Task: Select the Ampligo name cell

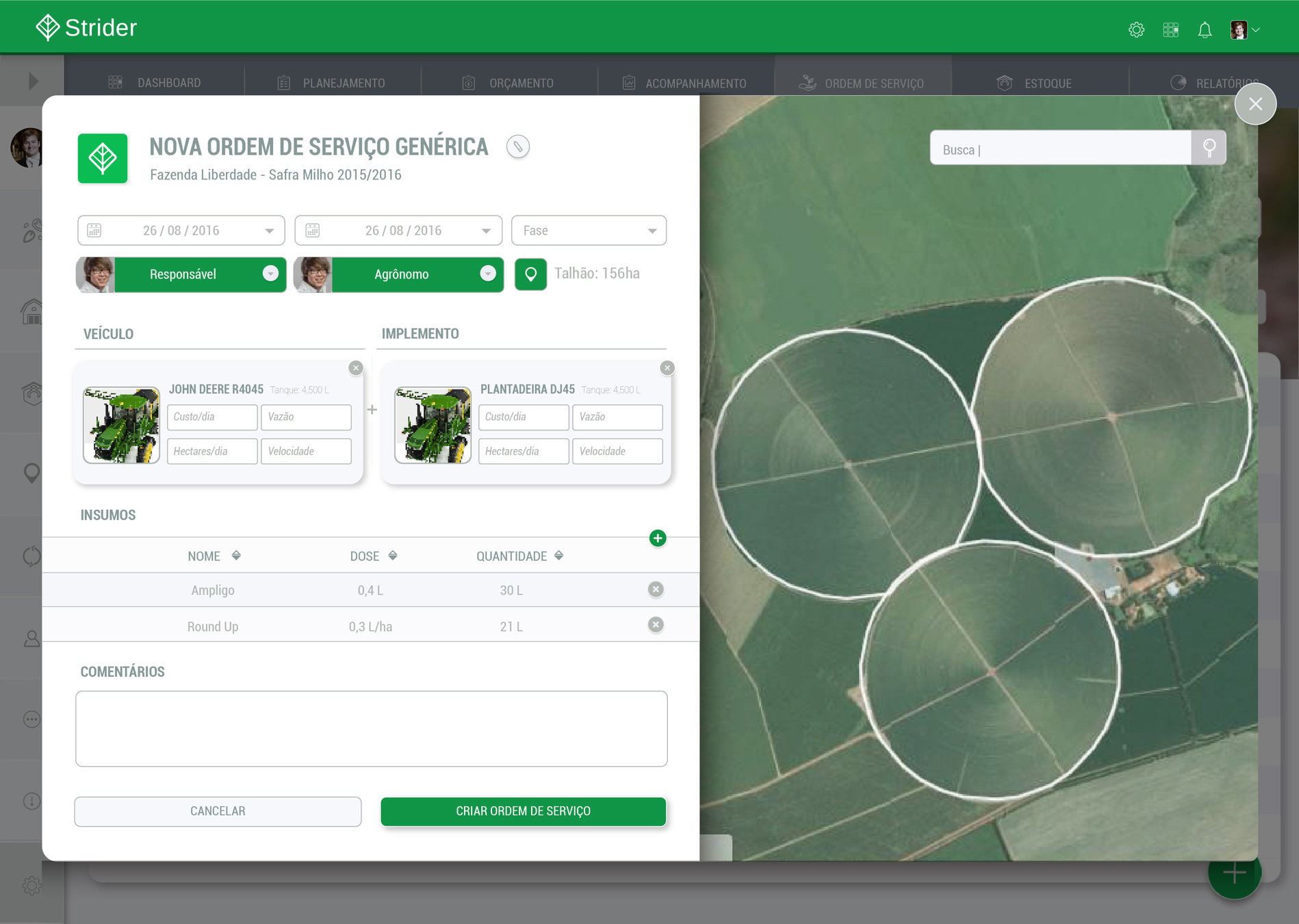Action: coord(213,590)
